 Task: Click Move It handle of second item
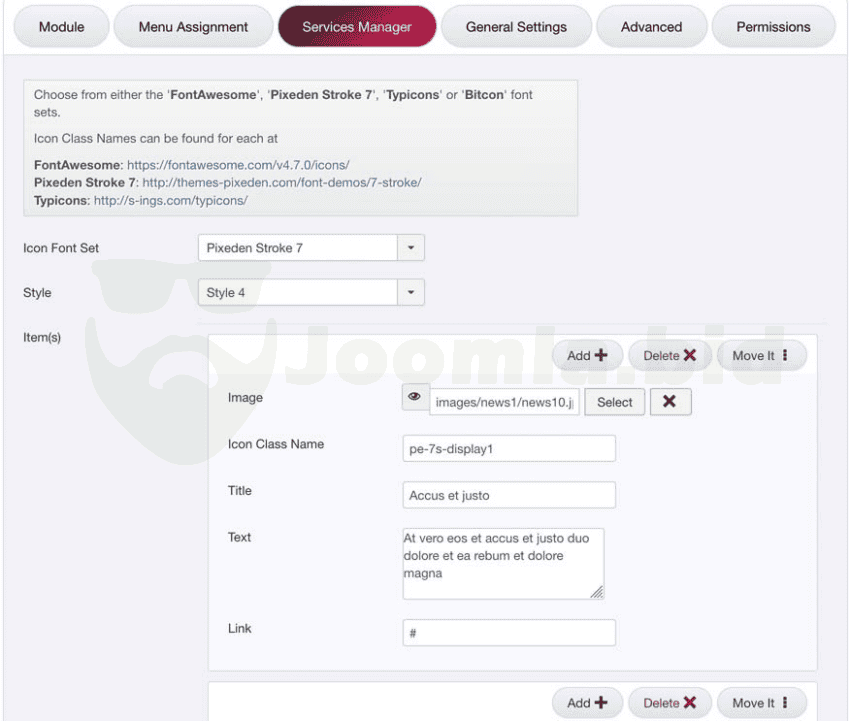[x=761, y=703]
